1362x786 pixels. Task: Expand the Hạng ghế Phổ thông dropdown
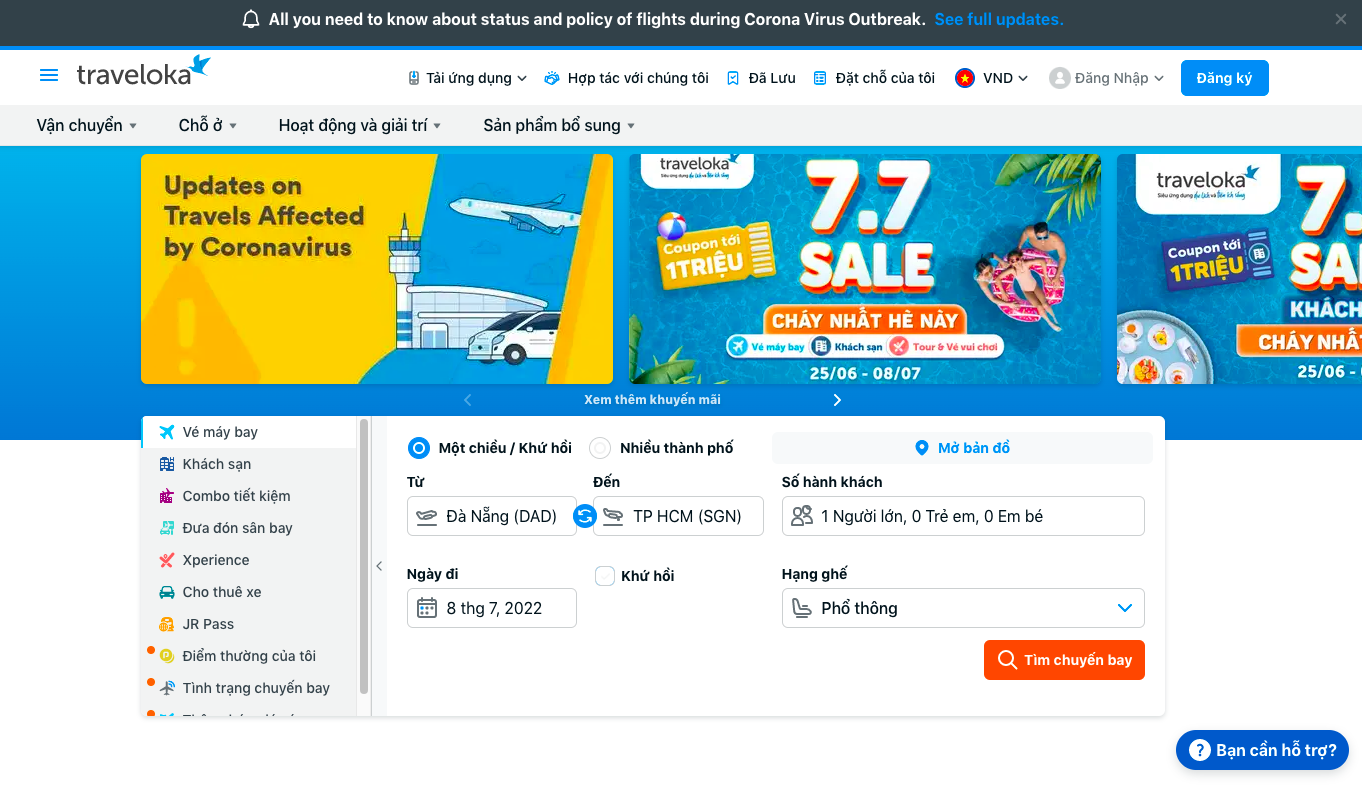point(963,608)
